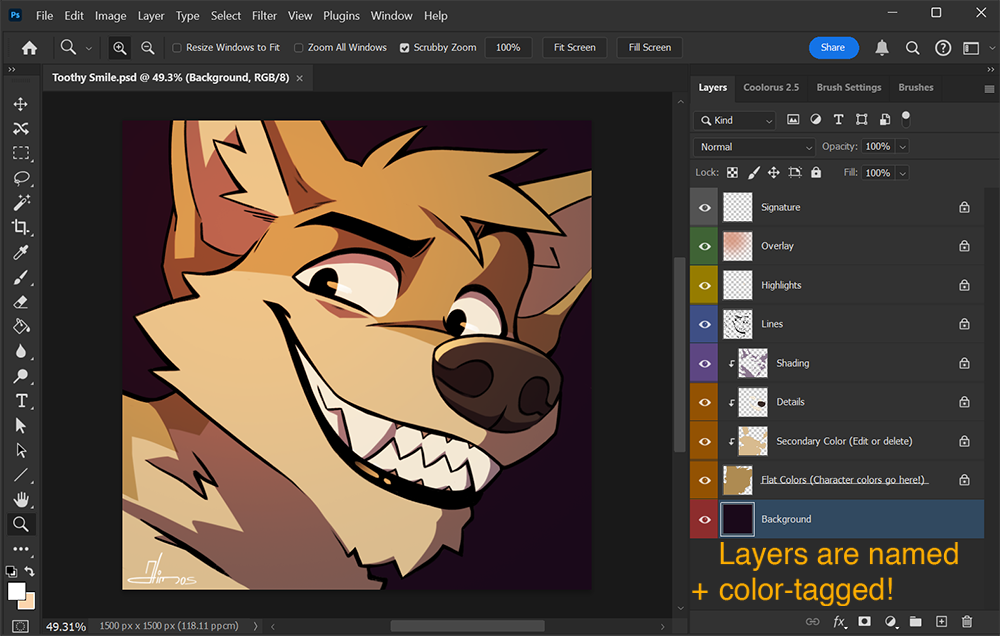This screenshot has width=1000, height=636.
Task: Open the Filter menu
Action: (264, 16)
